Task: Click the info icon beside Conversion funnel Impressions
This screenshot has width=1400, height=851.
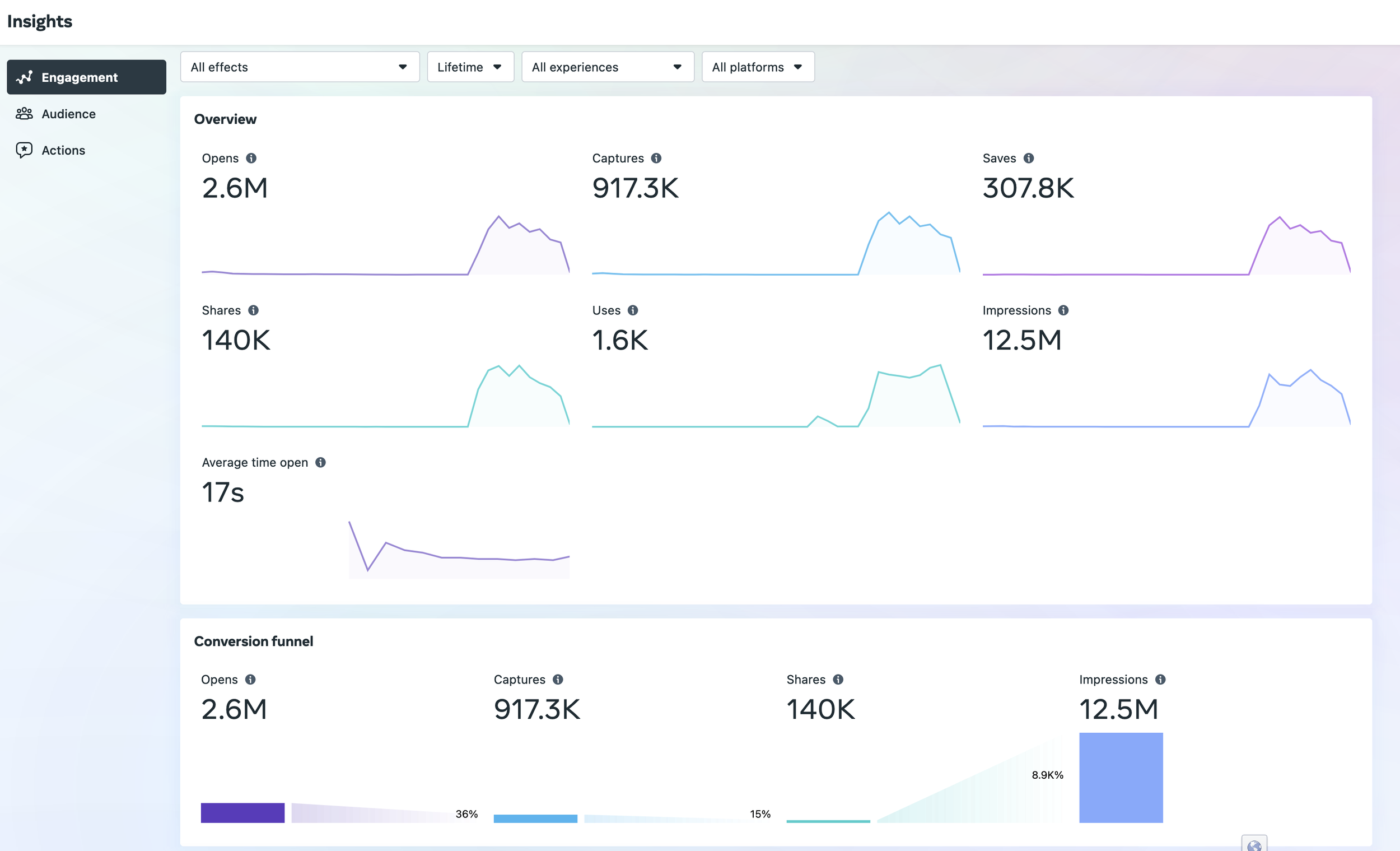Action: pyautogui.click(x=1160, y=680)
